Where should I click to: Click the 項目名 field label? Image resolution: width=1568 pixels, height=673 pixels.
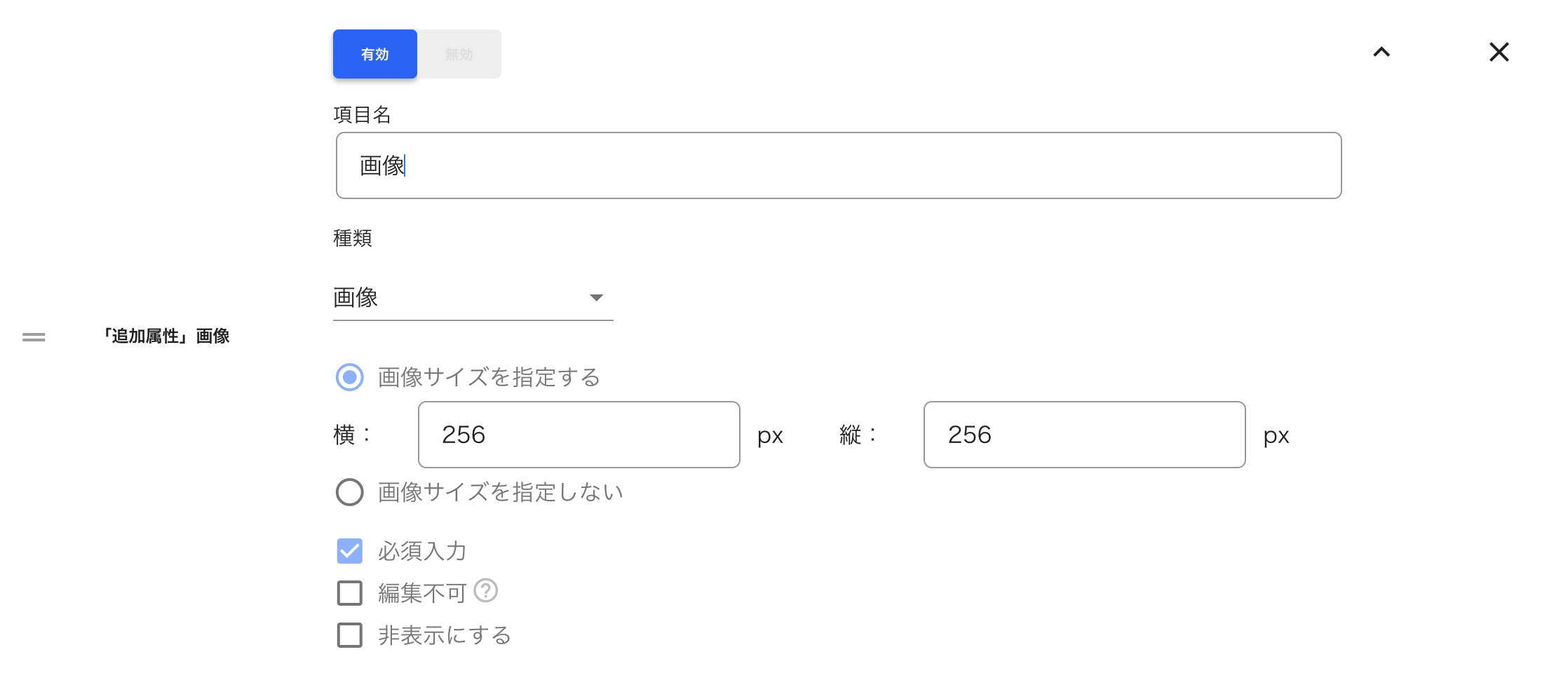pyautogui.click(x=362, y=114)
